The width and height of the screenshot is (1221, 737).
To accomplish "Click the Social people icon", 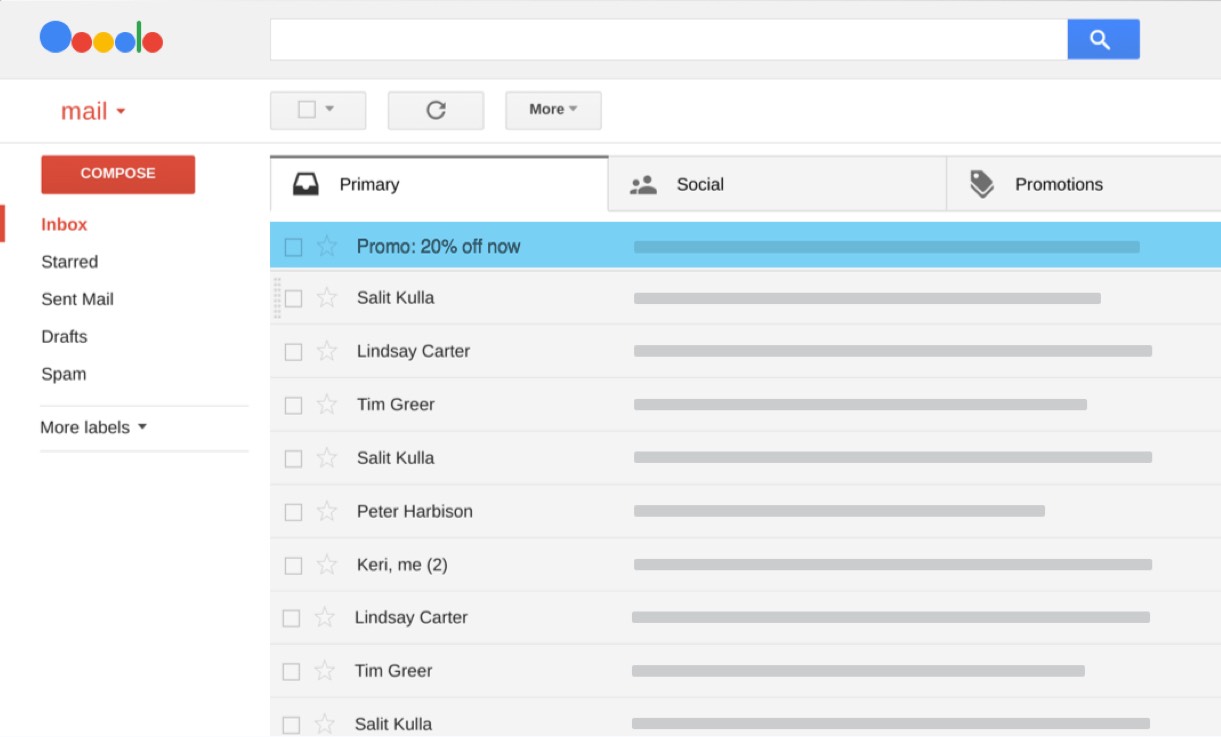I will [643, 185].
